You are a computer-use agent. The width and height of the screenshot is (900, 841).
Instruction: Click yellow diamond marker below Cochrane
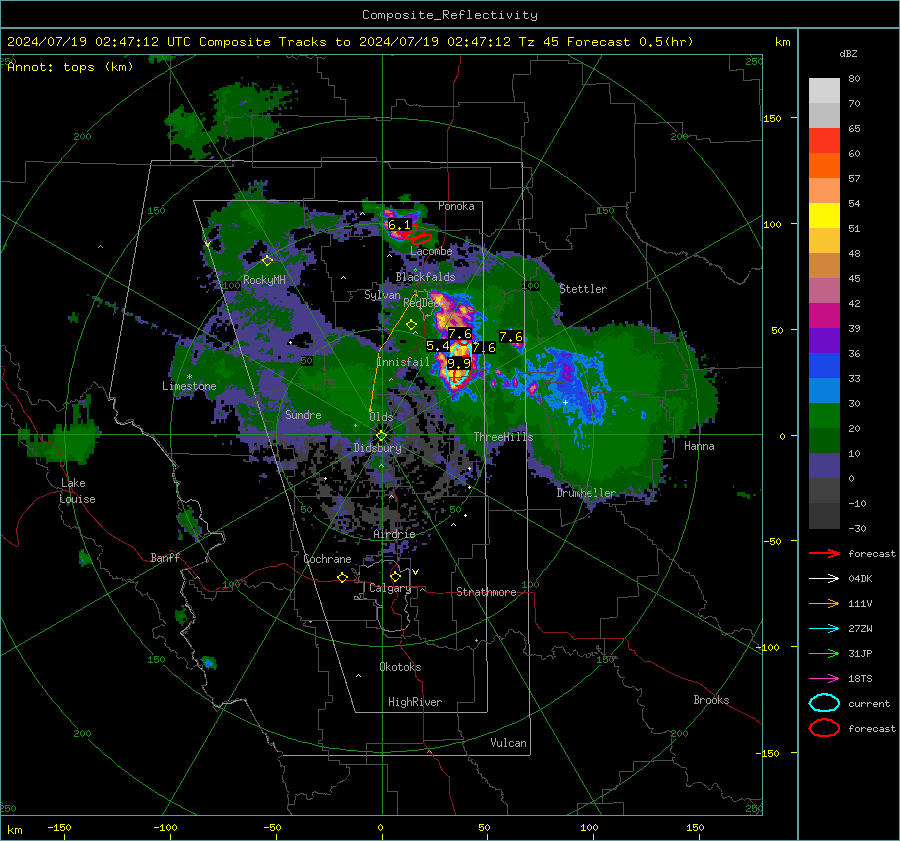point(343,577)
